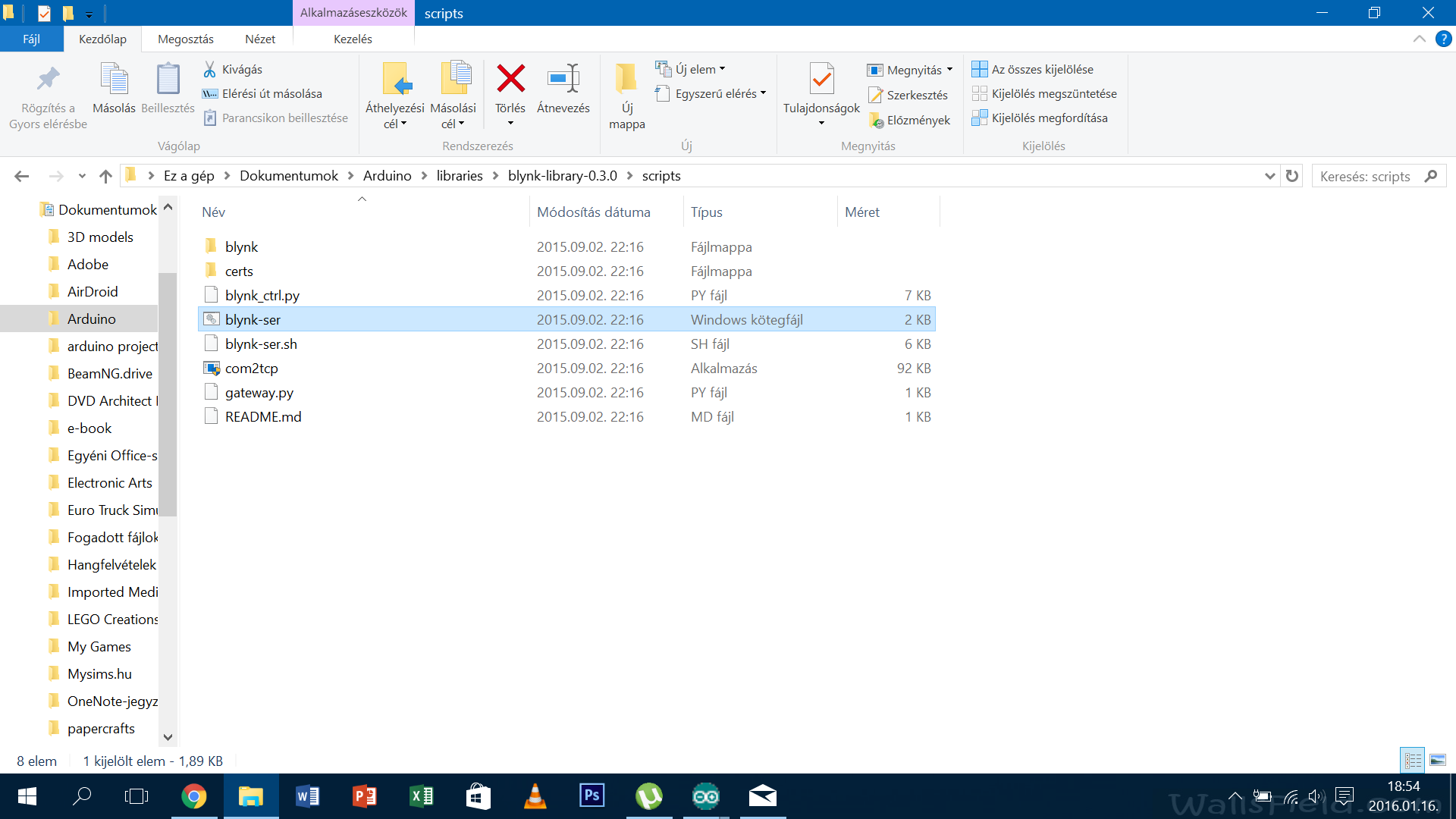Open Tulajdonságok properties icon
The height and width of the screenshot is (819, 1456).
[x=821, y=79]
